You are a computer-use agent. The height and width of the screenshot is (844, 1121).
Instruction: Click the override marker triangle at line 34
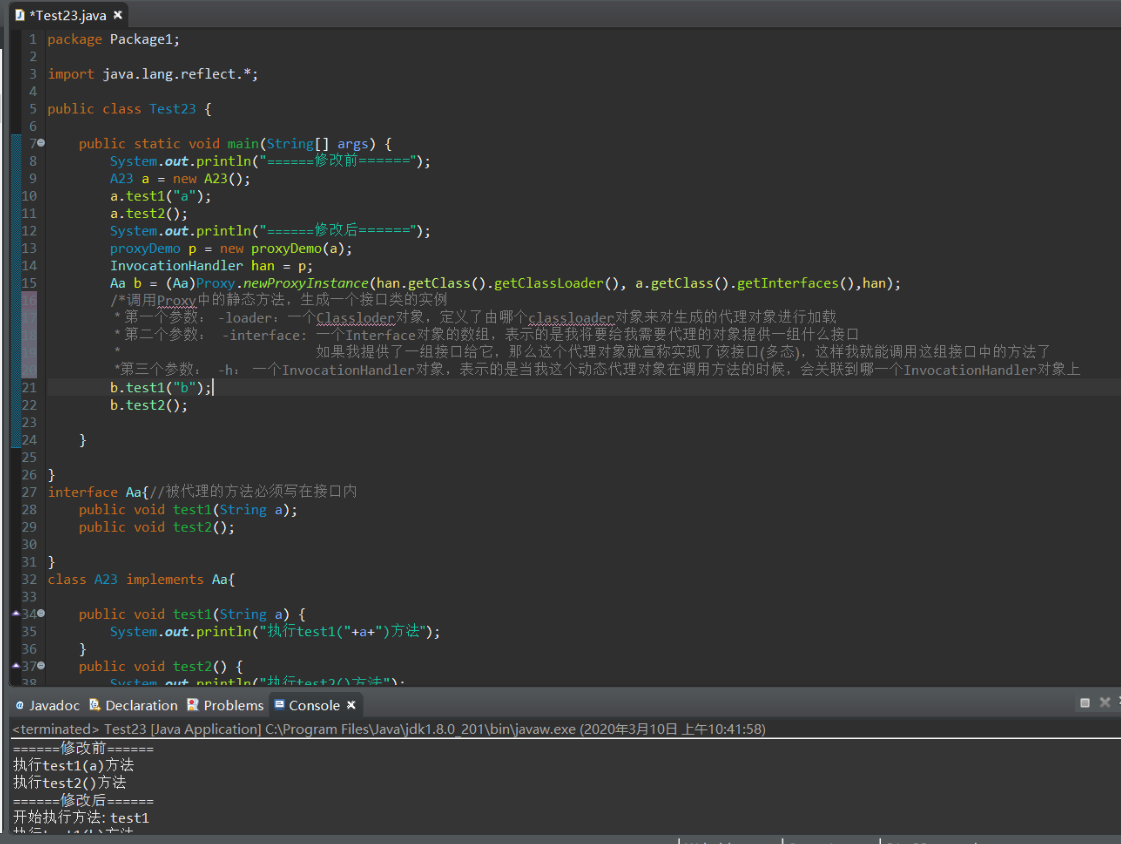(x=16, y=614)
